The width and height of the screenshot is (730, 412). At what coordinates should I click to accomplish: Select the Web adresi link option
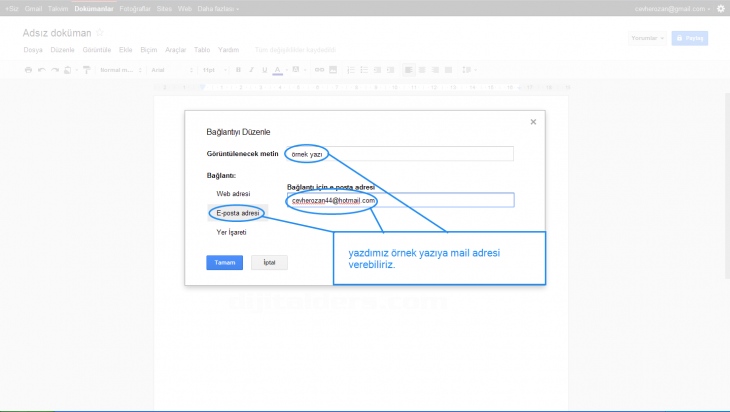pyautogui.click(x=233, y=193)
